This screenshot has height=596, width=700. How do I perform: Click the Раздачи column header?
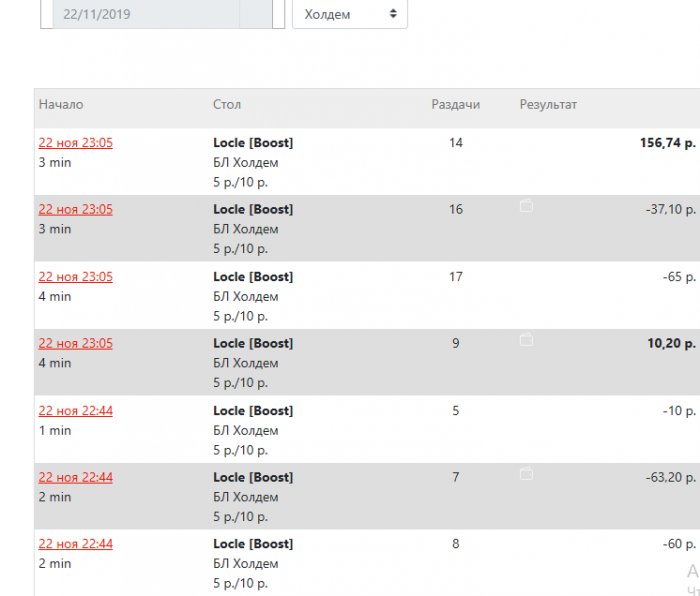[456, 105]
